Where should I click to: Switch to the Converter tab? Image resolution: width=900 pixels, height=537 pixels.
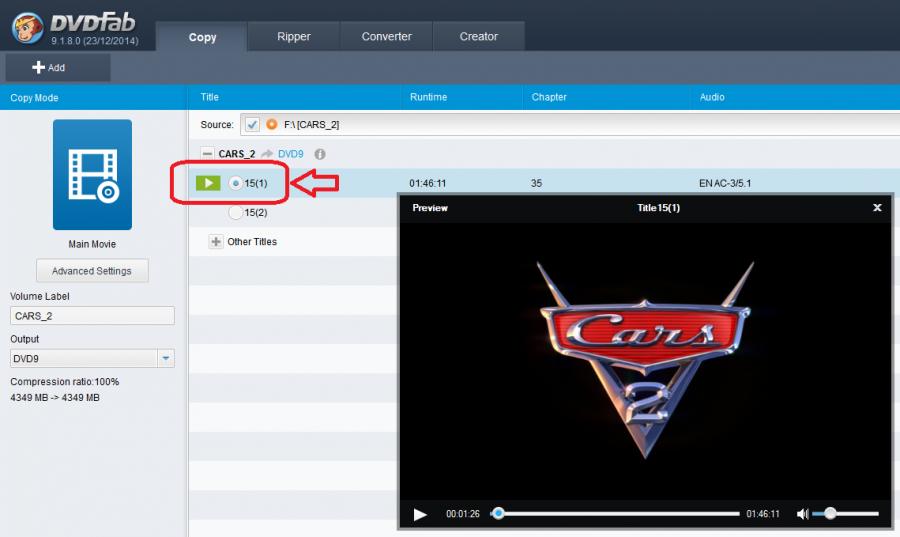386,37
